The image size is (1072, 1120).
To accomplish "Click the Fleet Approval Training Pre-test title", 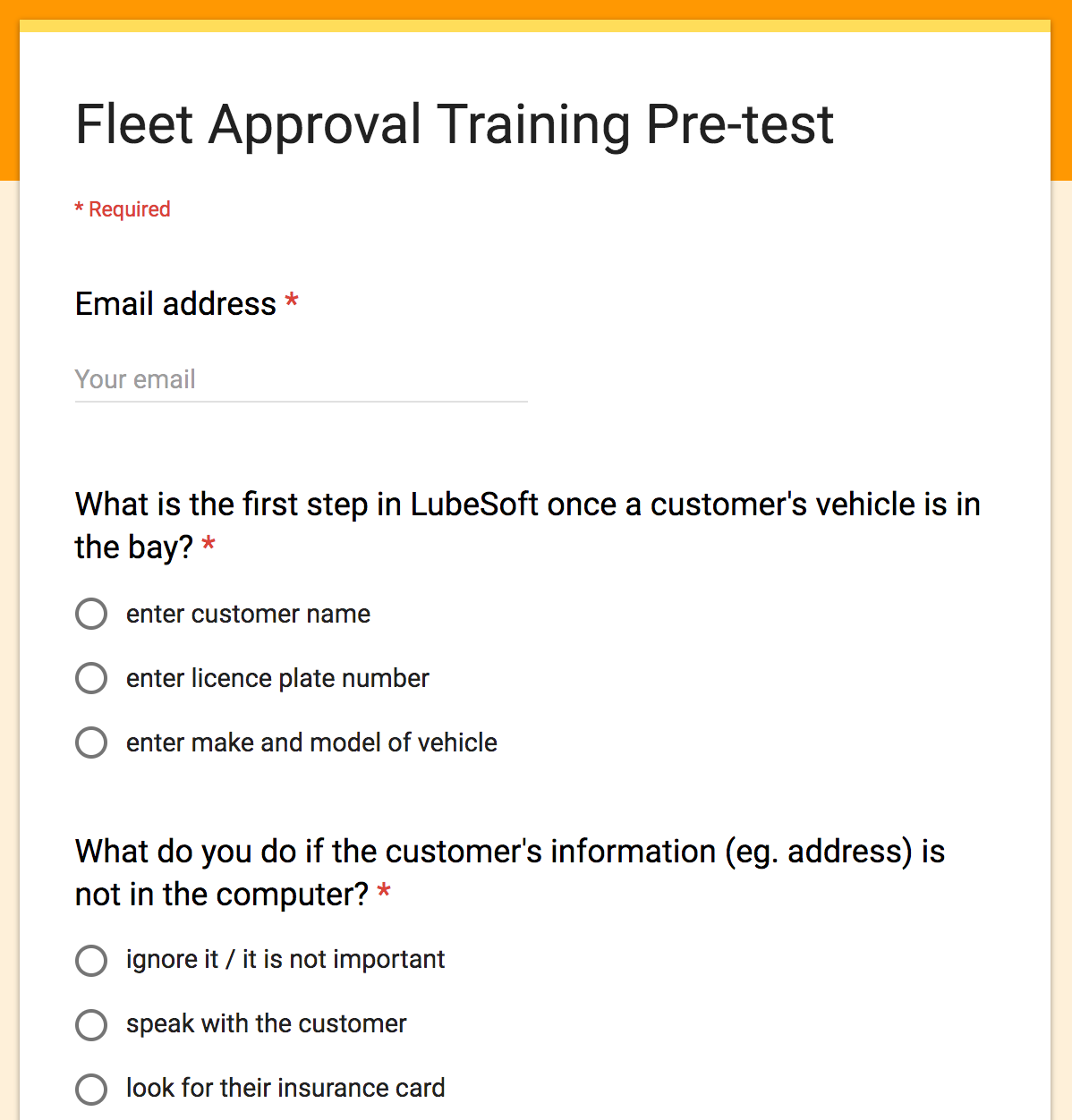I will coord(455,124).
